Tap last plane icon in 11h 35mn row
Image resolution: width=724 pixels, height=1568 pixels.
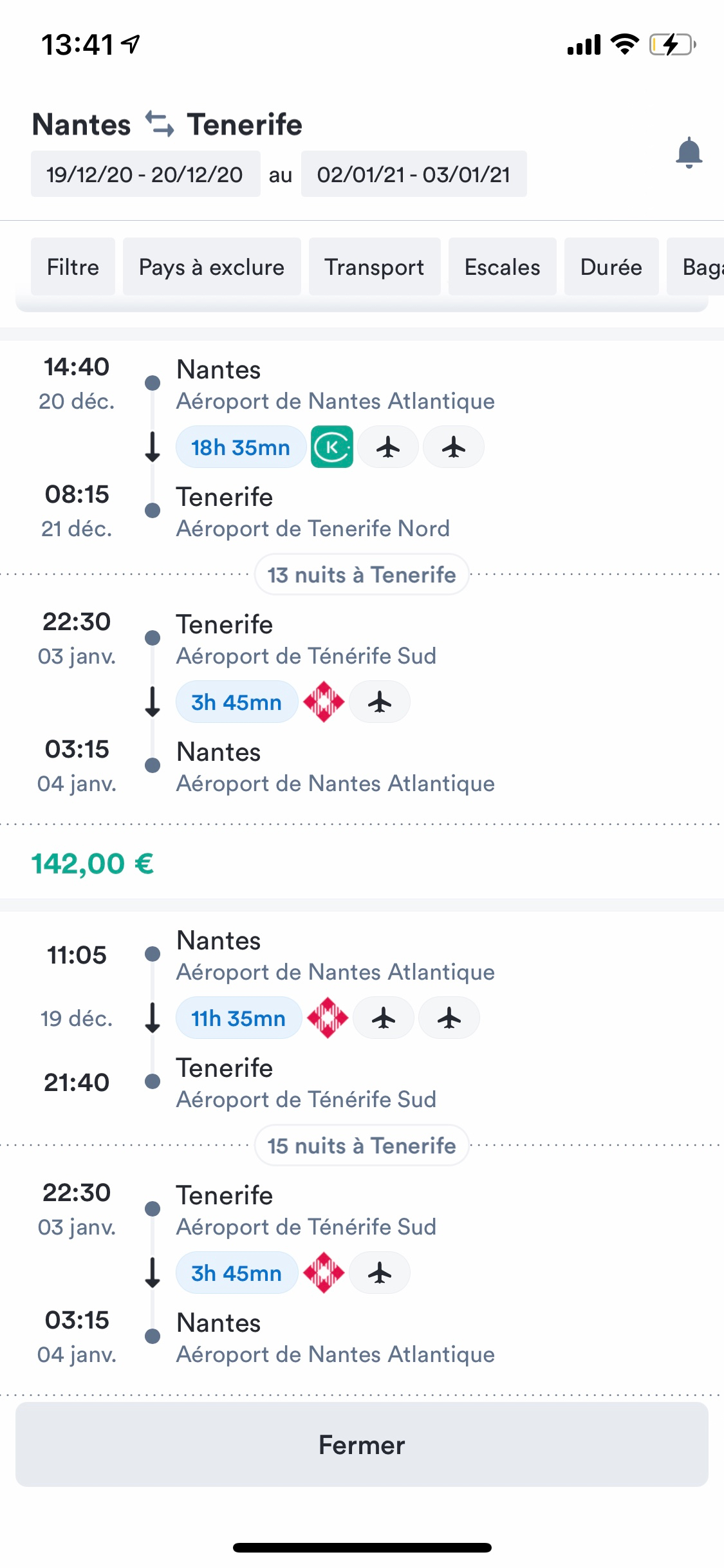449,1018
